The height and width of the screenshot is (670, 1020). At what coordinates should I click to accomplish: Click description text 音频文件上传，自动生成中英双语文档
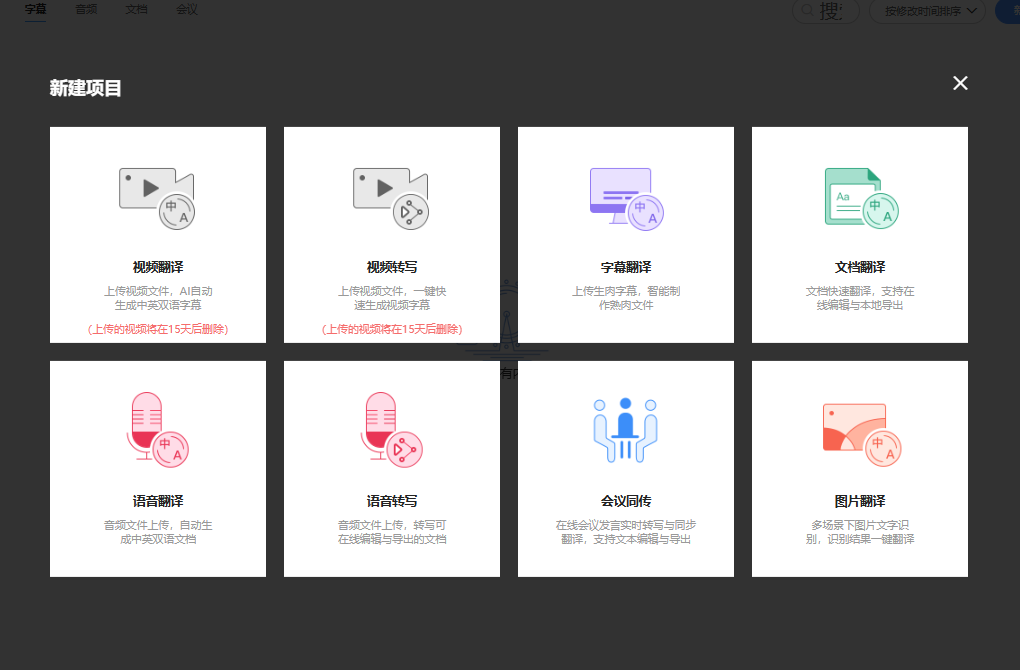(158, 532)
